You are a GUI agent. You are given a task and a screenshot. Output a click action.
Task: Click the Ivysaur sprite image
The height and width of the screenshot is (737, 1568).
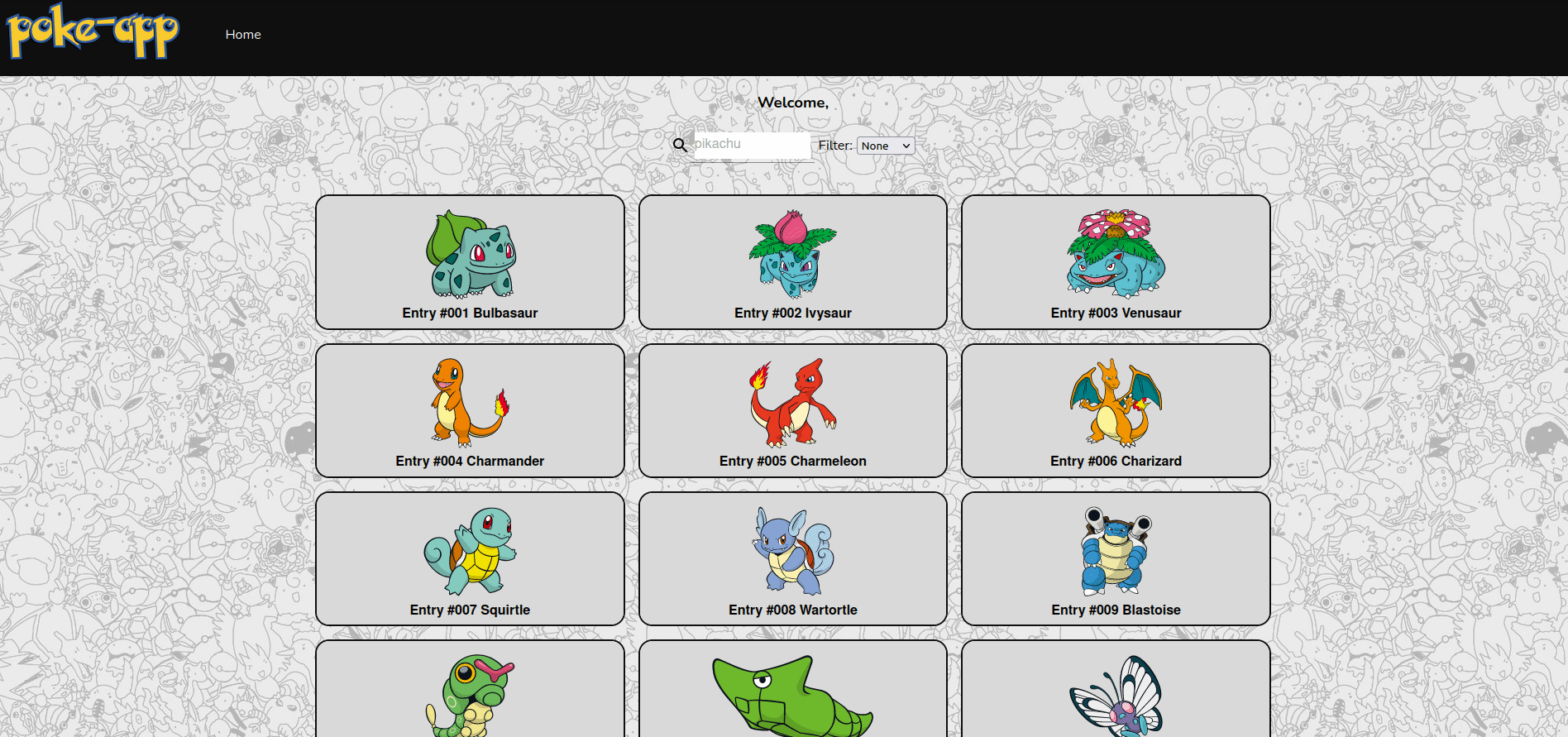793,253
